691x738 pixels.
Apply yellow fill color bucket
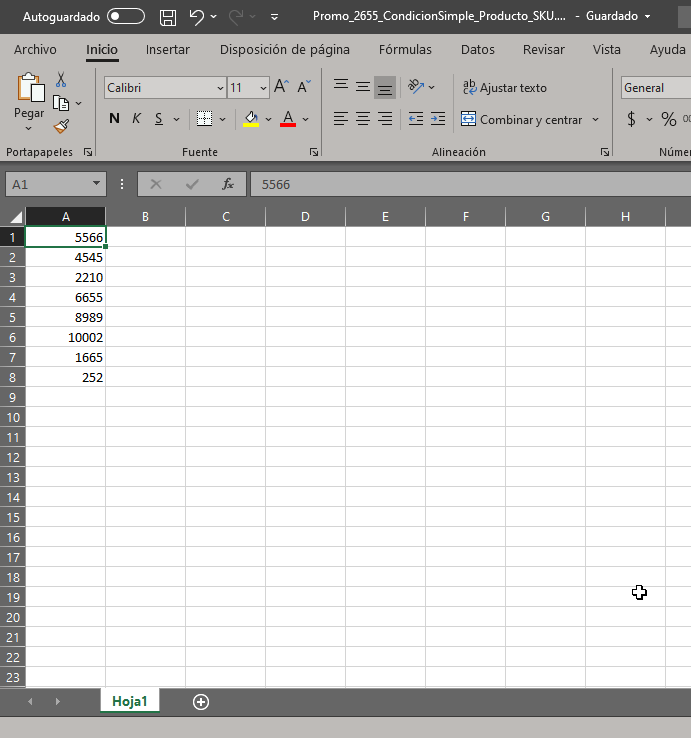[251, 119]
